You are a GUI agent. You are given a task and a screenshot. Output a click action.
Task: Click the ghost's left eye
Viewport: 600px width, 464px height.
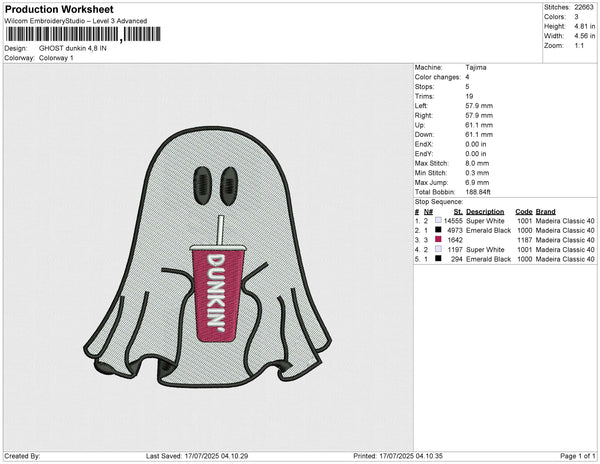(202, 185)
